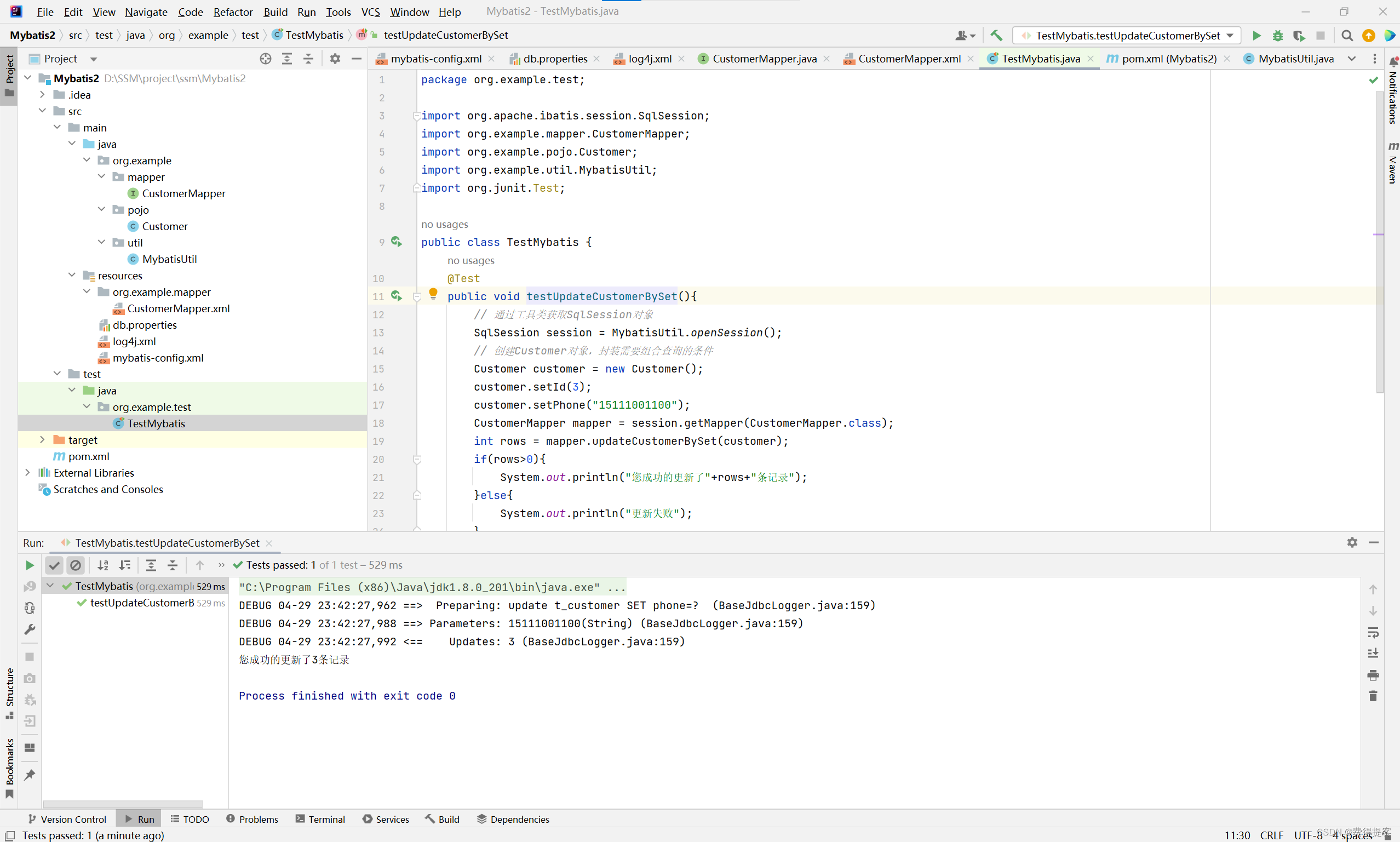This screenshot has width=1400, height=842.
Task: Click the Build project hammer icon
Action: [996, 35]
